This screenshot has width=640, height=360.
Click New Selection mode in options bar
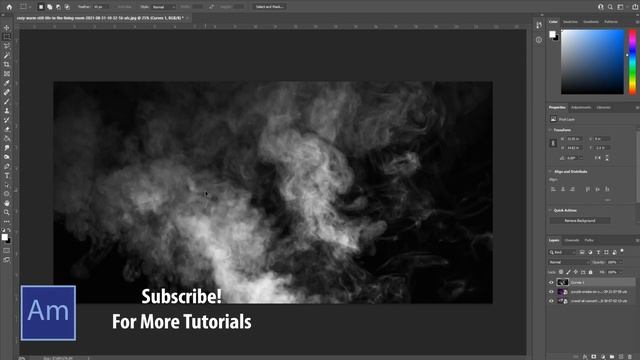coord(41,7)
